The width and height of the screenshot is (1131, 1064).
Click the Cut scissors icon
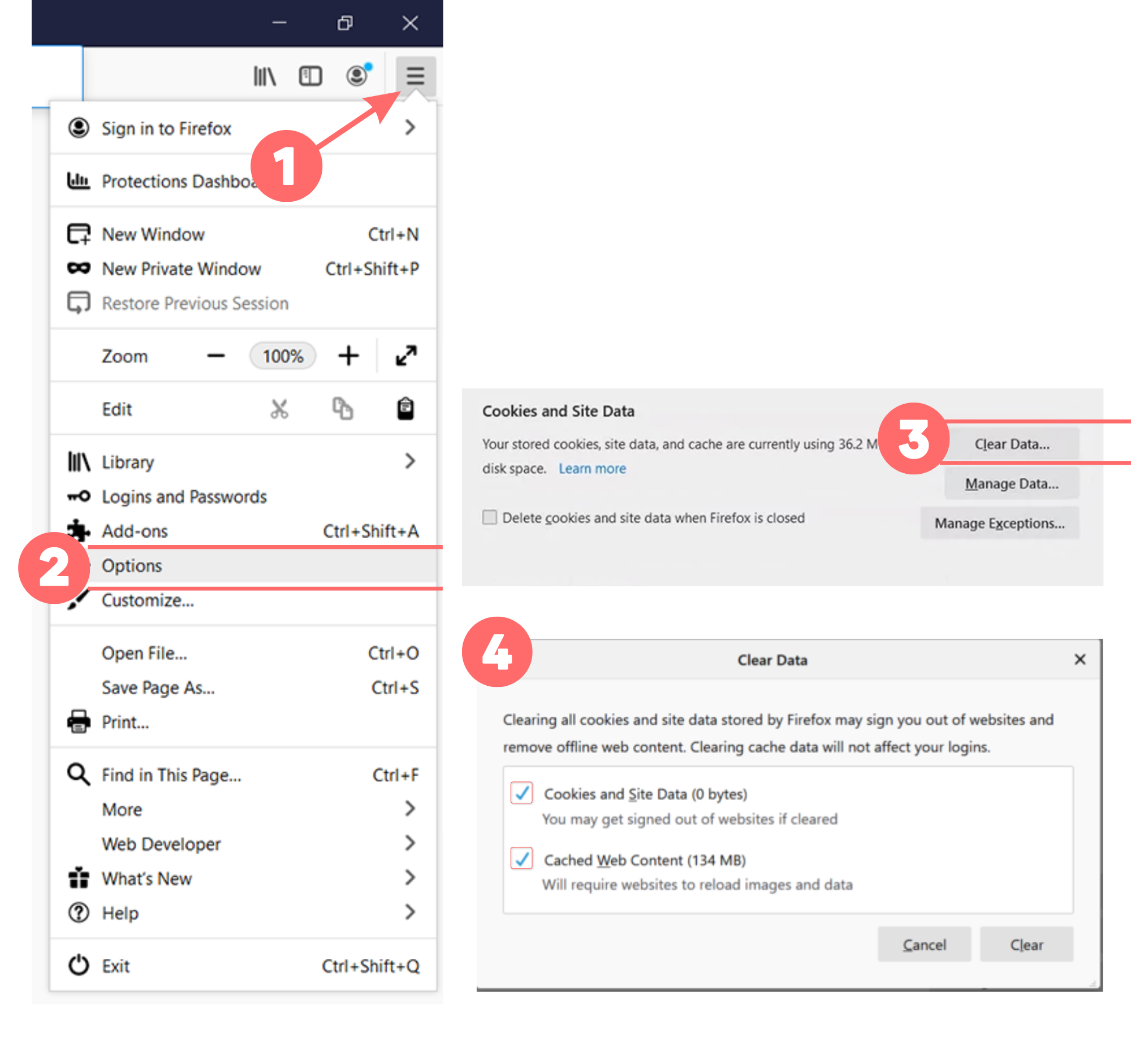[x=279, y=409]
